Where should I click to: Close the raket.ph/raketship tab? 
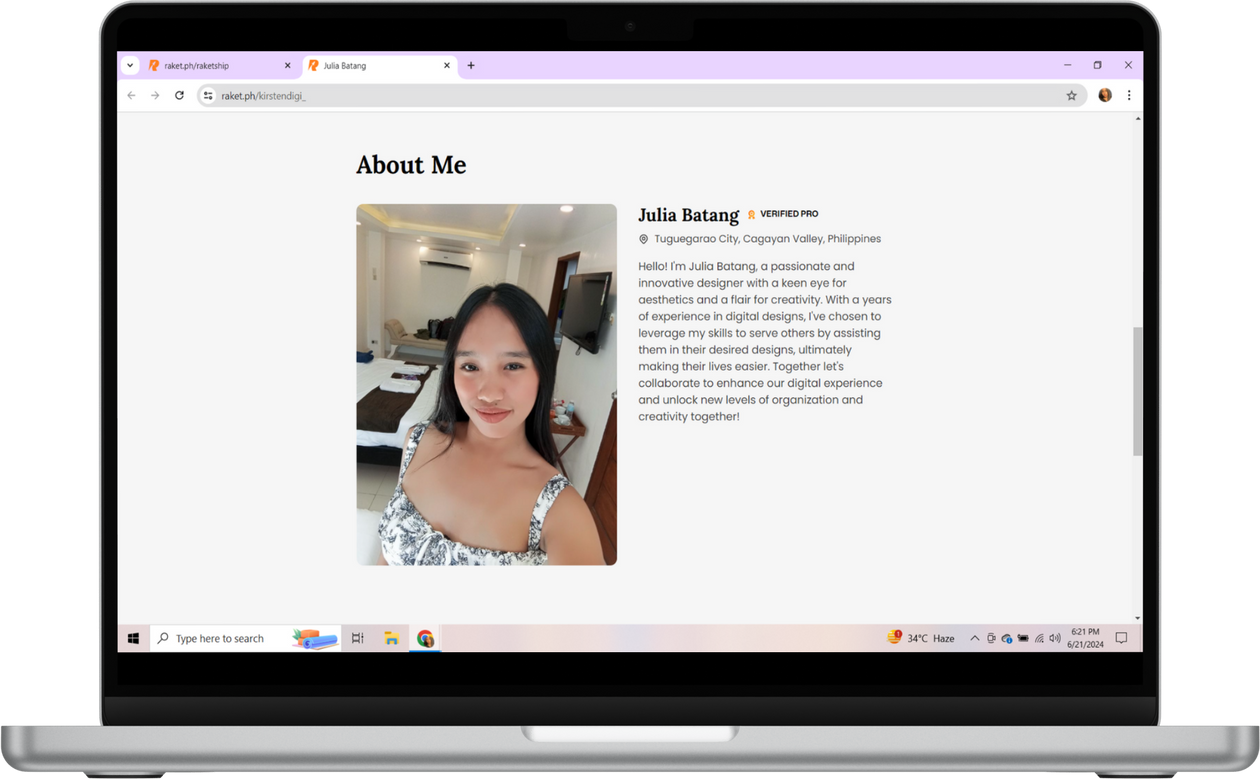point(288,66)
